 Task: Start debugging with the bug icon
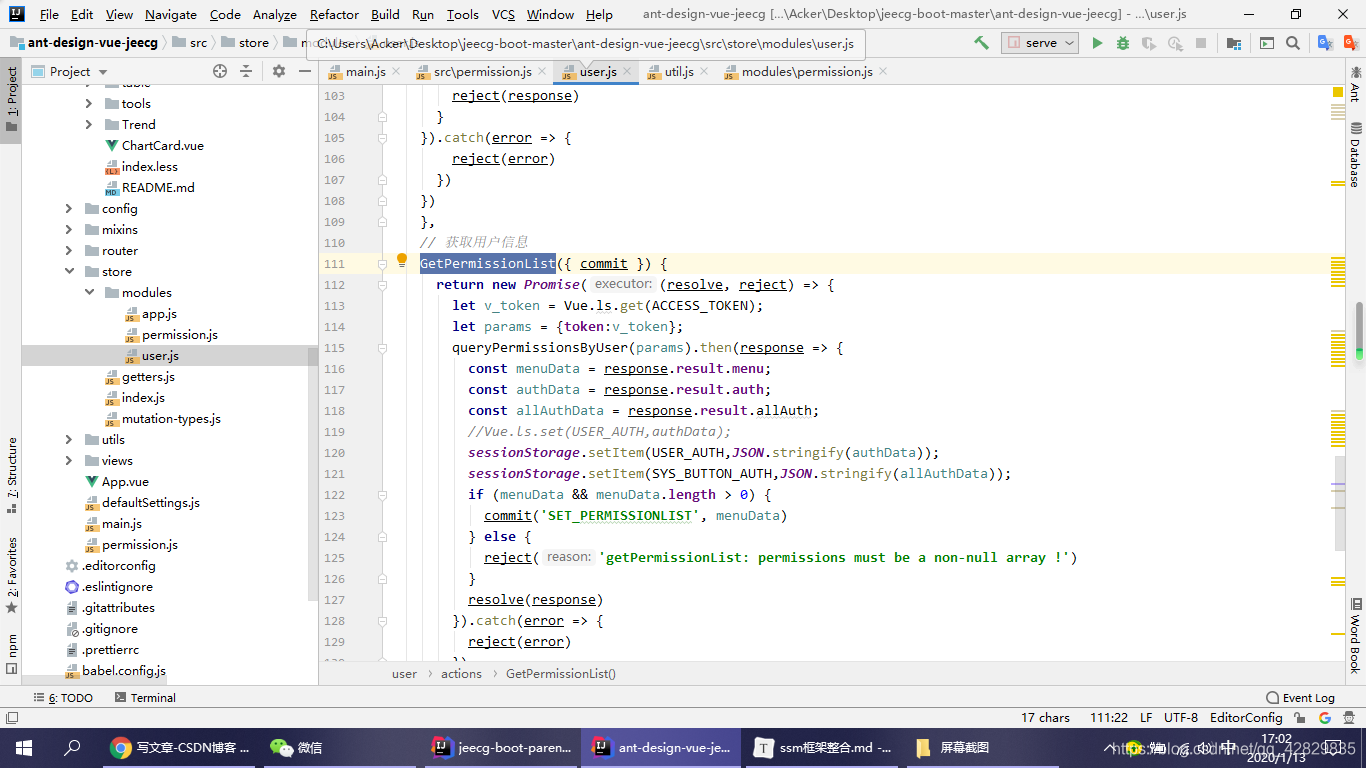click(1123, 43)
